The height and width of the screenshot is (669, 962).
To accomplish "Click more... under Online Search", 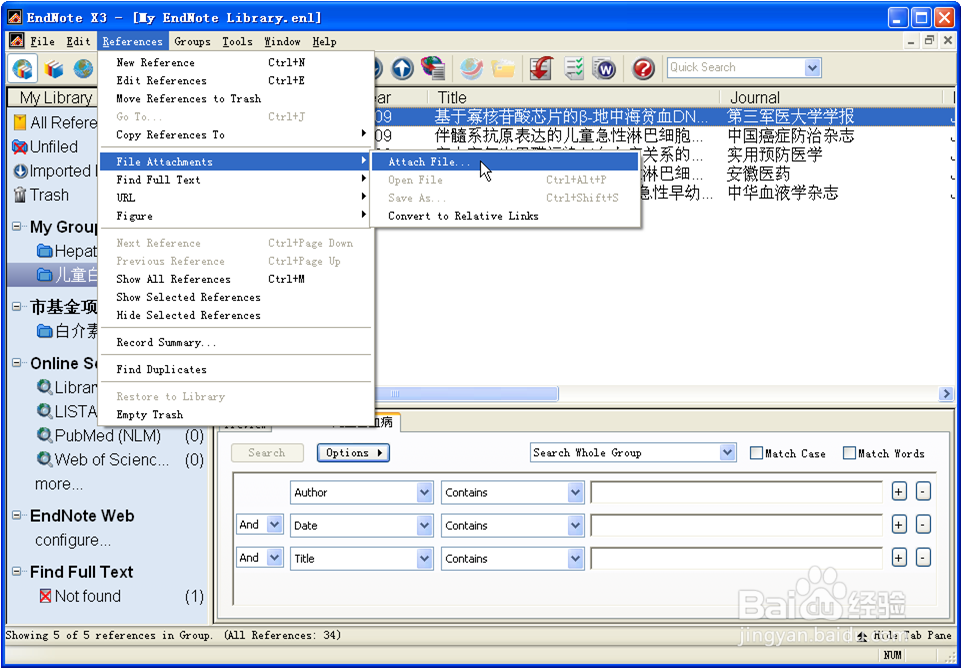I will point(59,484).
